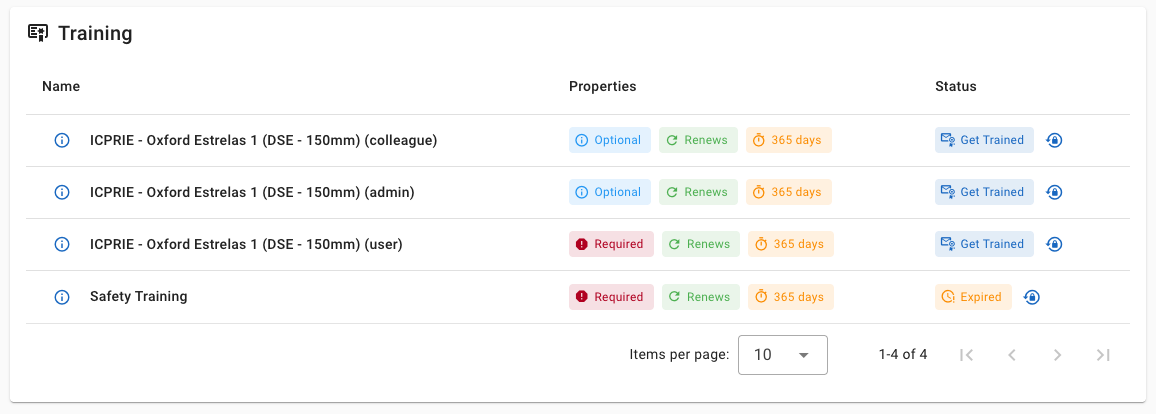Click the Expired status badge
The image size is (1156, 414).
[973, 297]
